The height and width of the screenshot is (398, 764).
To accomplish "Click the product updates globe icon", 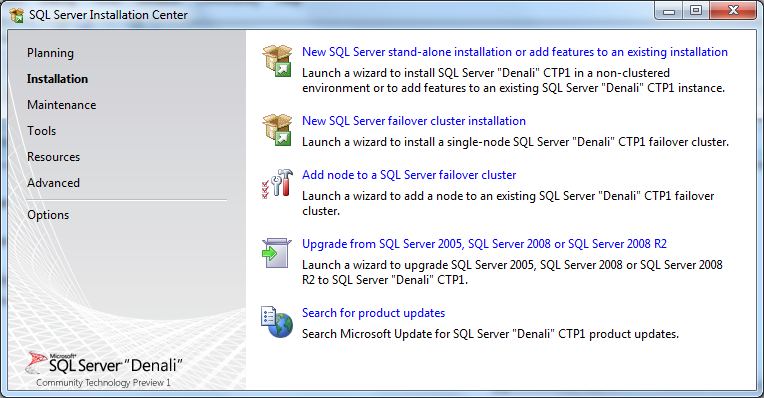I will [x=277, y=322].
